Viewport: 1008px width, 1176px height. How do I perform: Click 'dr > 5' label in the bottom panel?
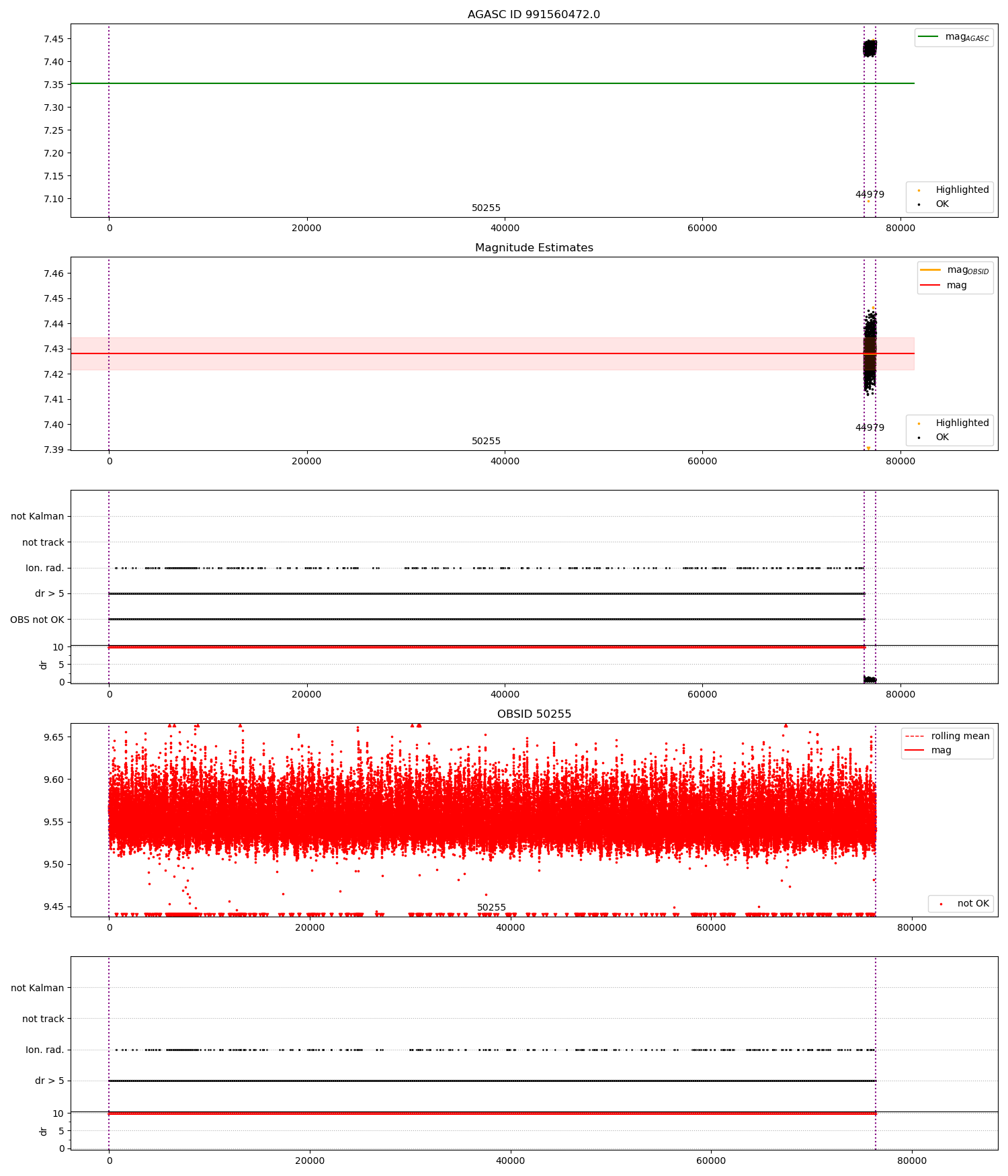[50, 1081]
